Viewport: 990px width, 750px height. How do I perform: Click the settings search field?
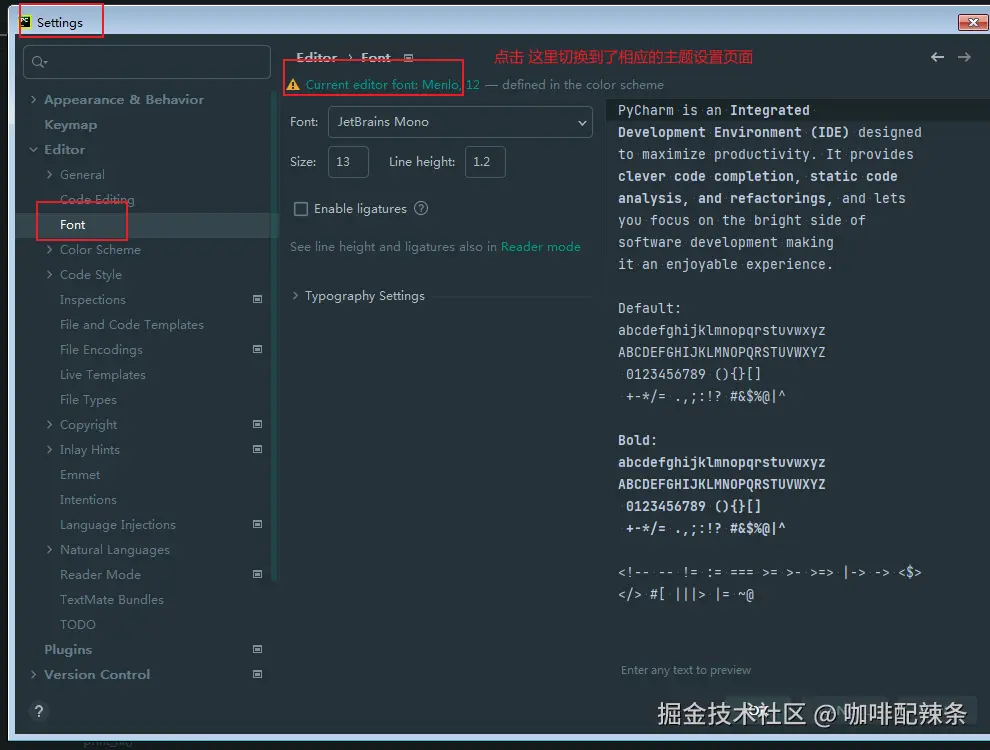tap(147, 62)
